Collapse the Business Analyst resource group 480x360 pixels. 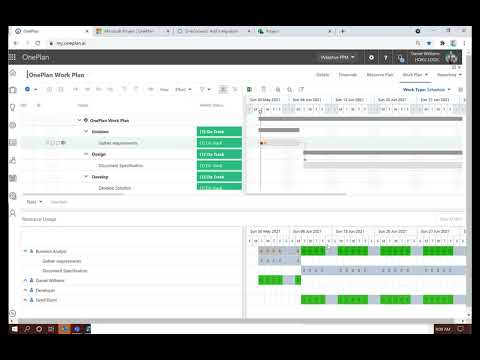pos(25,251)
